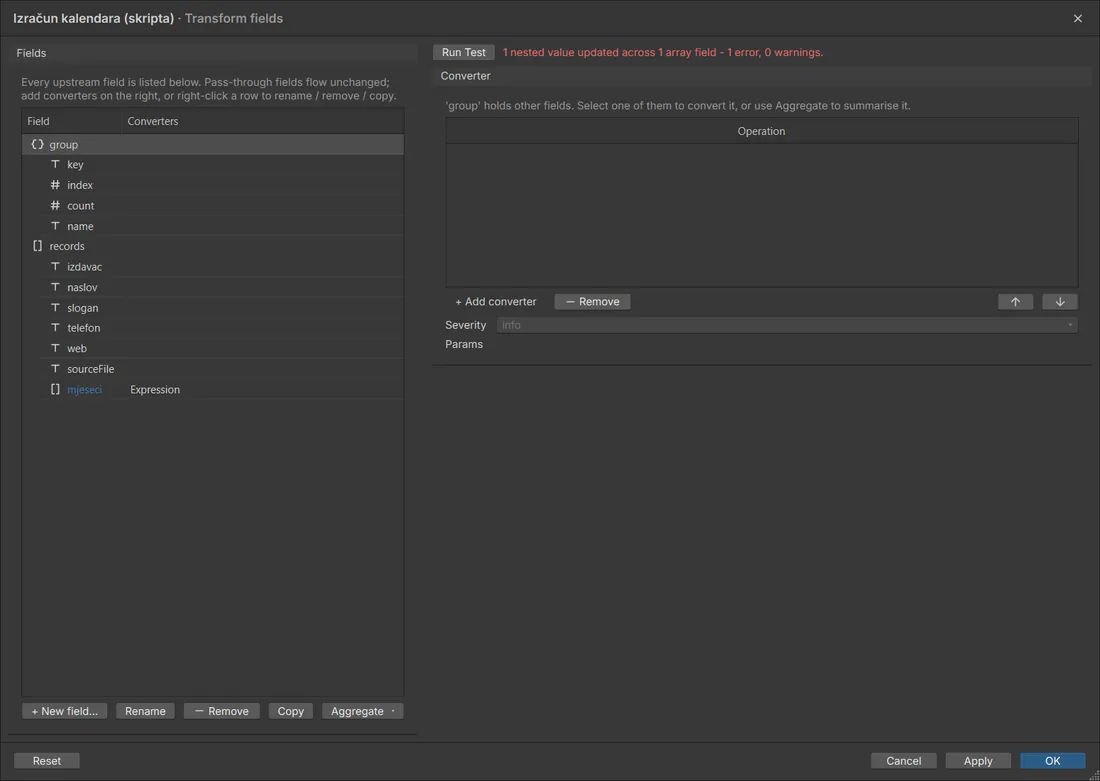1100x781 pixels.
Task: Select the izdavac field name
Action: [84, 267]
